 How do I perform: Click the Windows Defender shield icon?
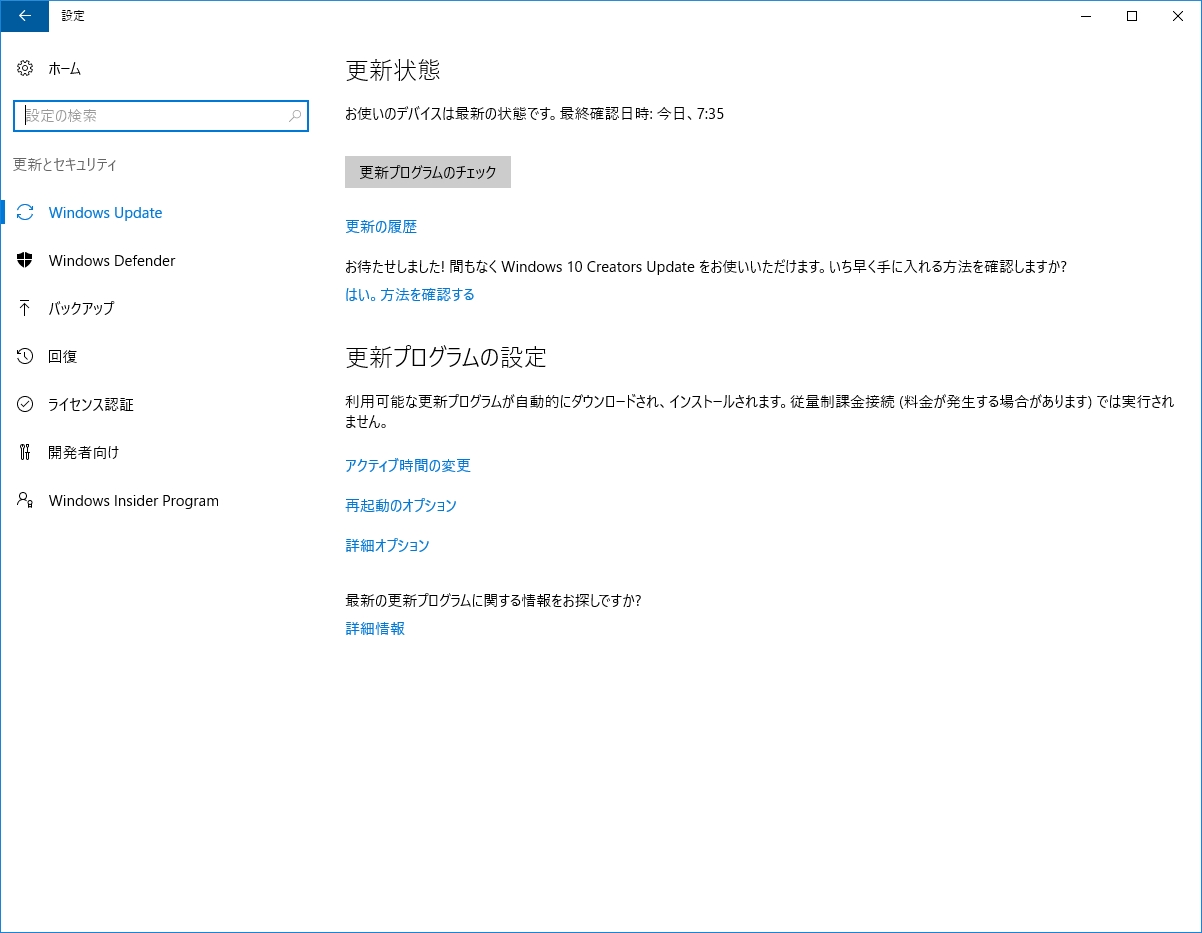[25, 260]
